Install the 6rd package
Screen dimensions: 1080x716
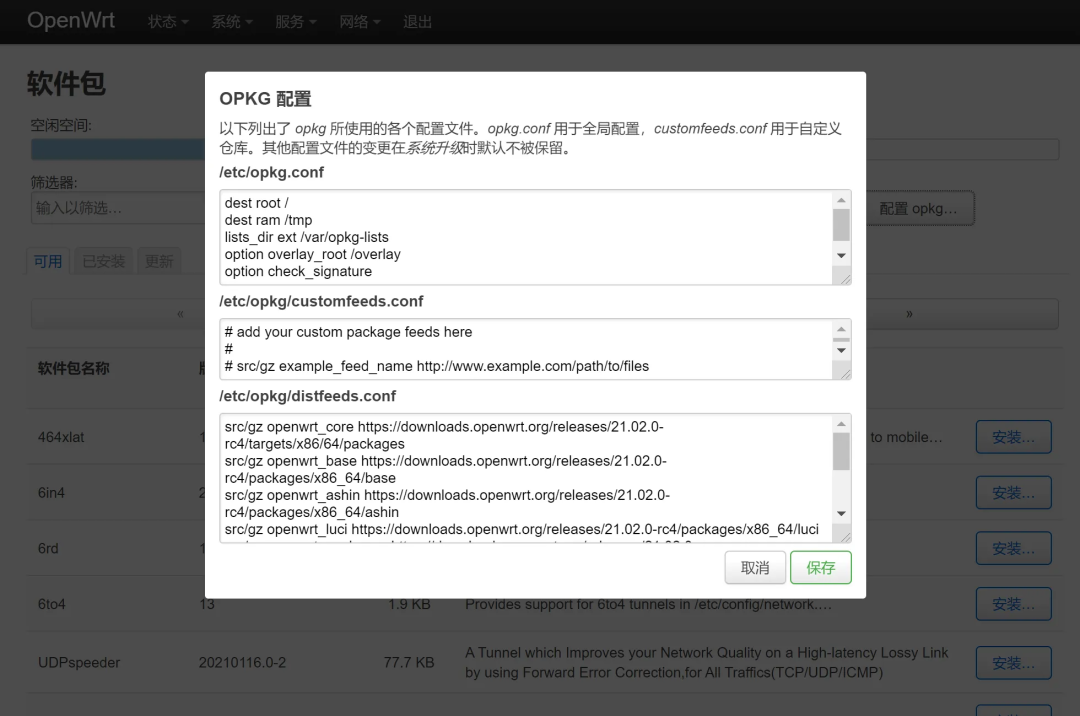(x=1013, y=549)
